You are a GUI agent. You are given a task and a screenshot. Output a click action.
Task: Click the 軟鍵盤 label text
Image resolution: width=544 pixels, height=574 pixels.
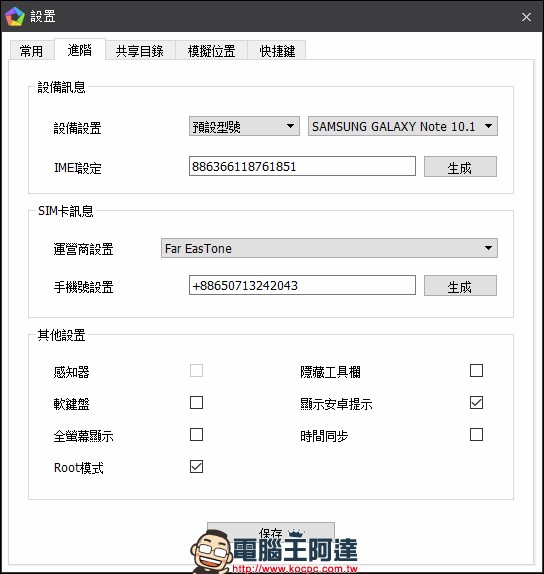[71, 404]
